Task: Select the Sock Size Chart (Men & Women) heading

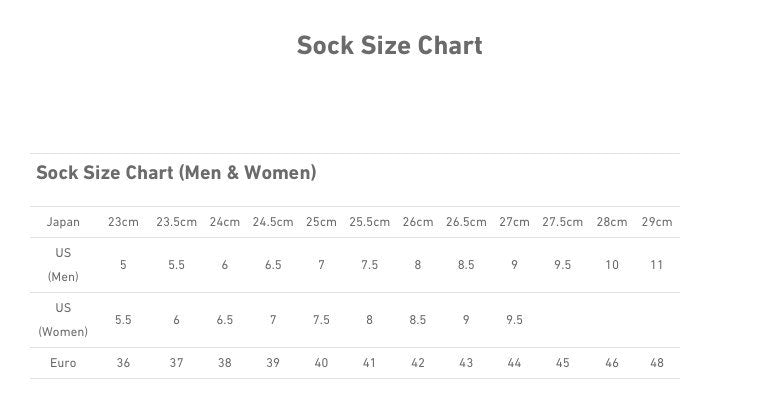Action: (x=176, y=173)
